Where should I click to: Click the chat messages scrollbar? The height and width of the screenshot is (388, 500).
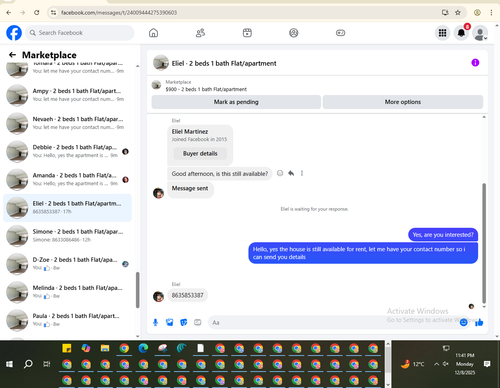(484, 243)
